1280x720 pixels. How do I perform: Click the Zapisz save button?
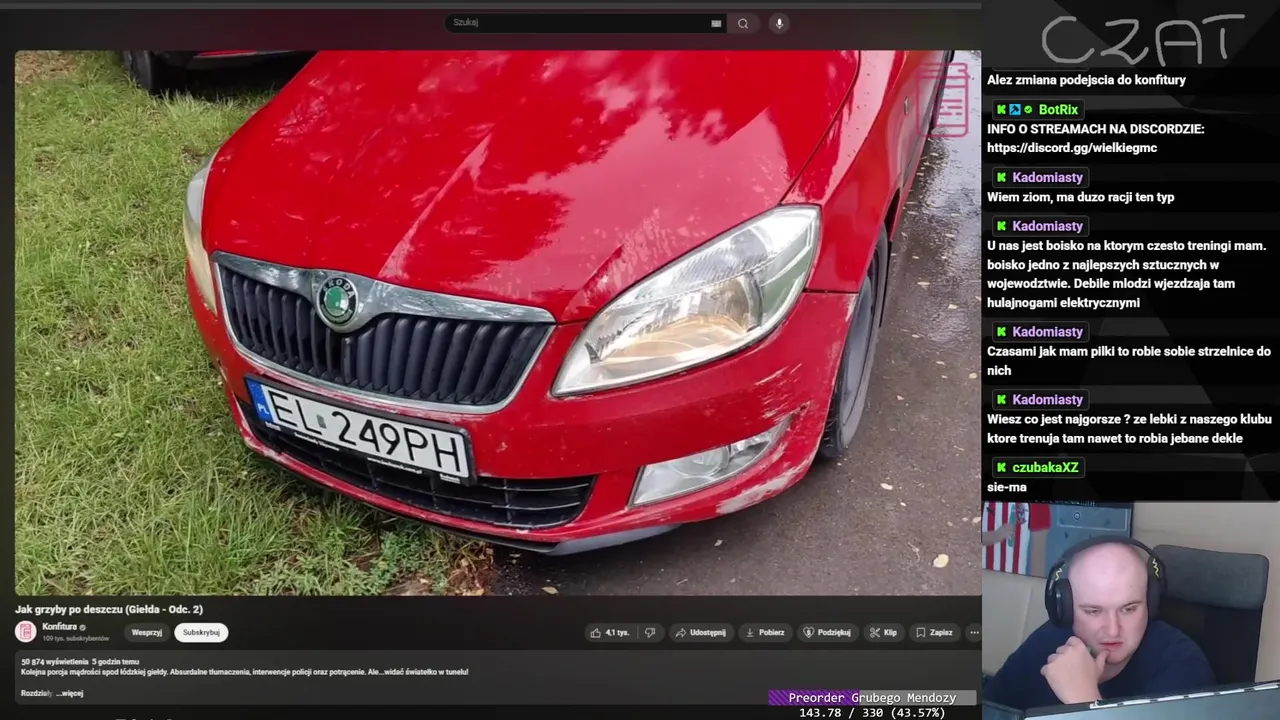click(934, 632)
